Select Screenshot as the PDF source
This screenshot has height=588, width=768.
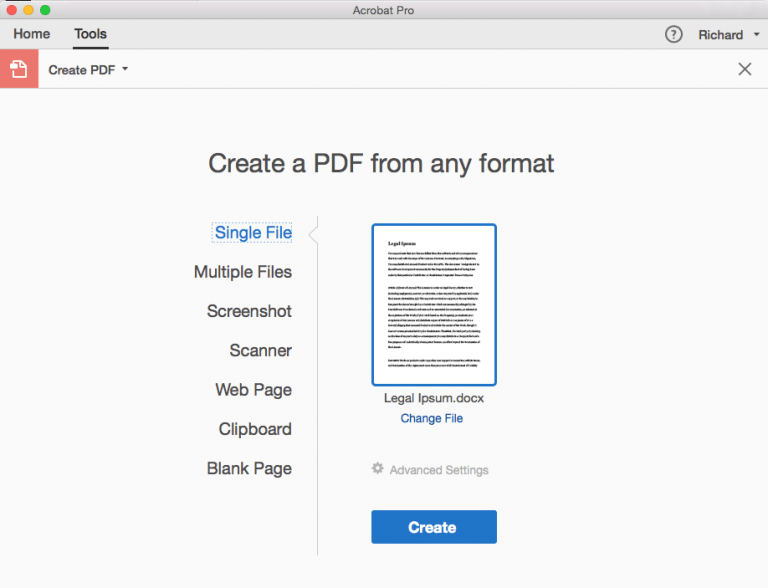point(249,311)
